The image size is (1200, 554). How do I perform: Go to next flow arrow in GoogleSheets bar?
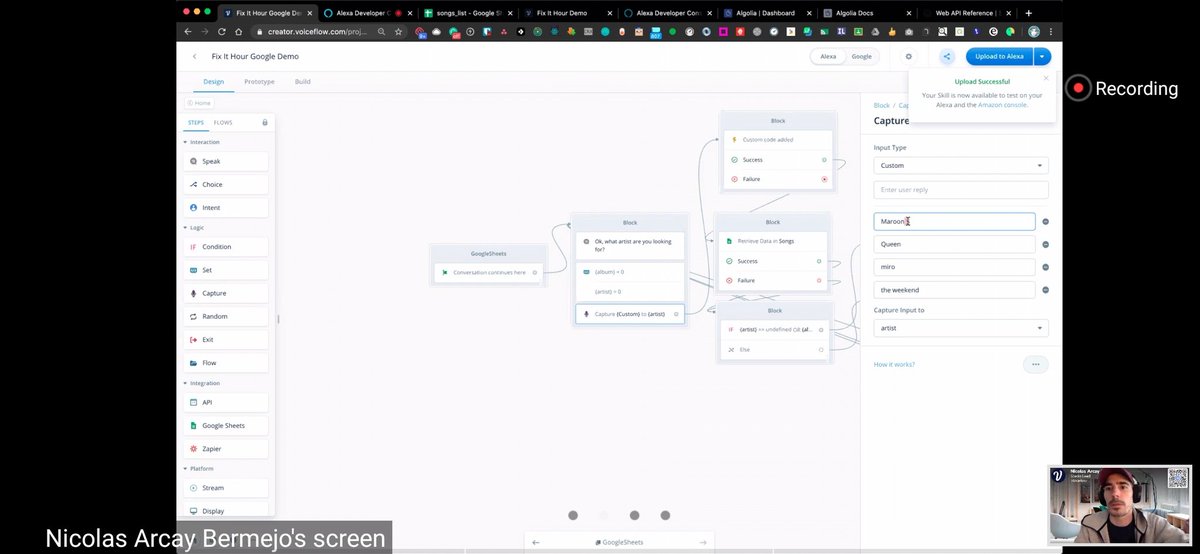(x=704, y=542)
